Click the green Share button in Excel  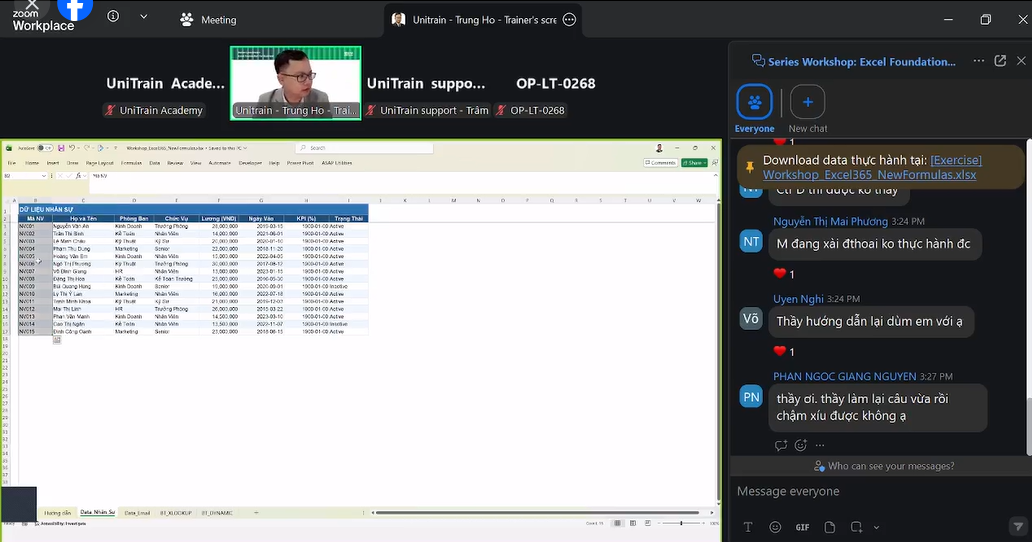click(694, 162)
